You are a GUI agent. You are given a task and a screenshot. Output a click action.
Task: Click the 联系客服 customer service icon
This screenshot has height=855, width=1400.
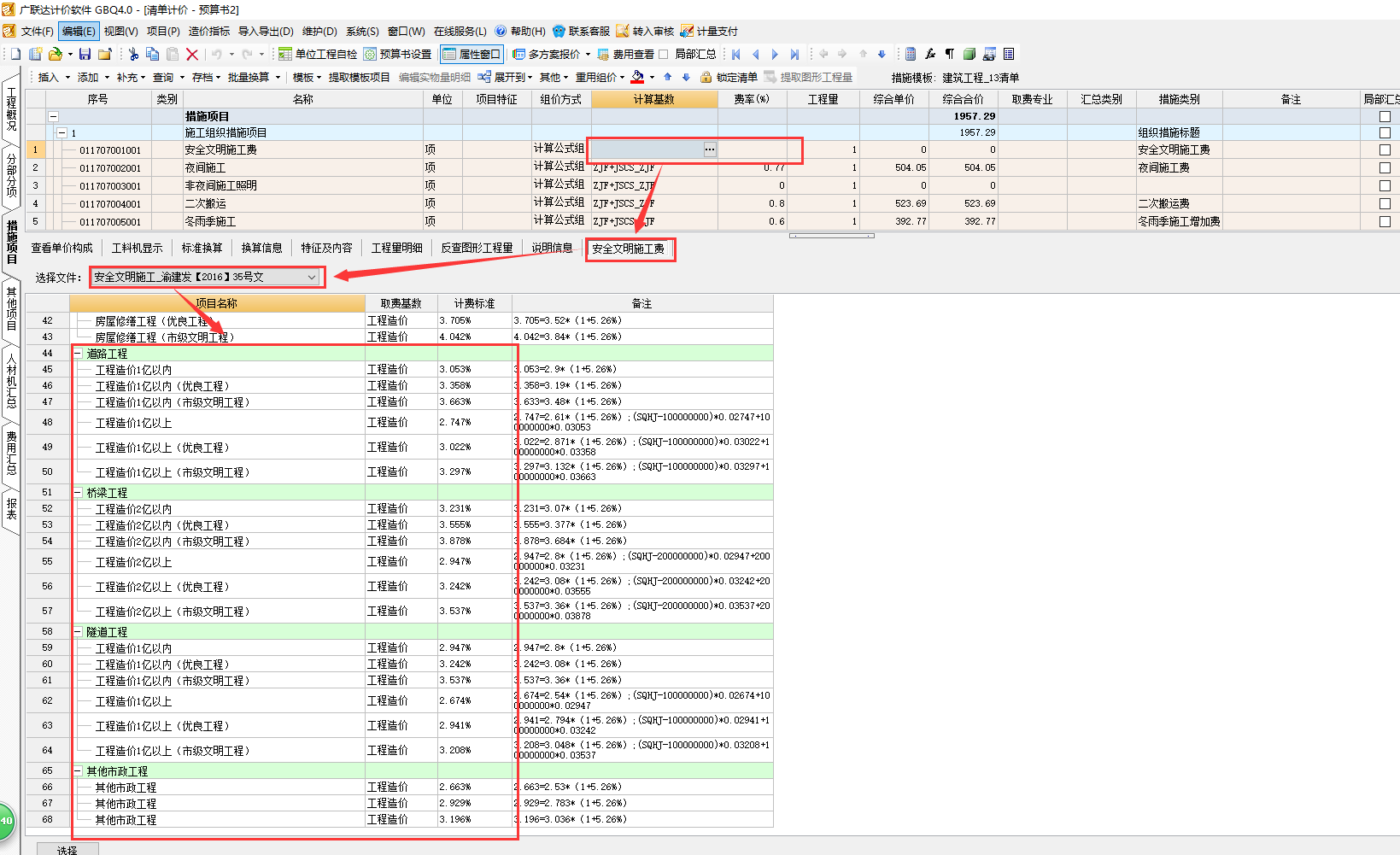coord(559,31)
